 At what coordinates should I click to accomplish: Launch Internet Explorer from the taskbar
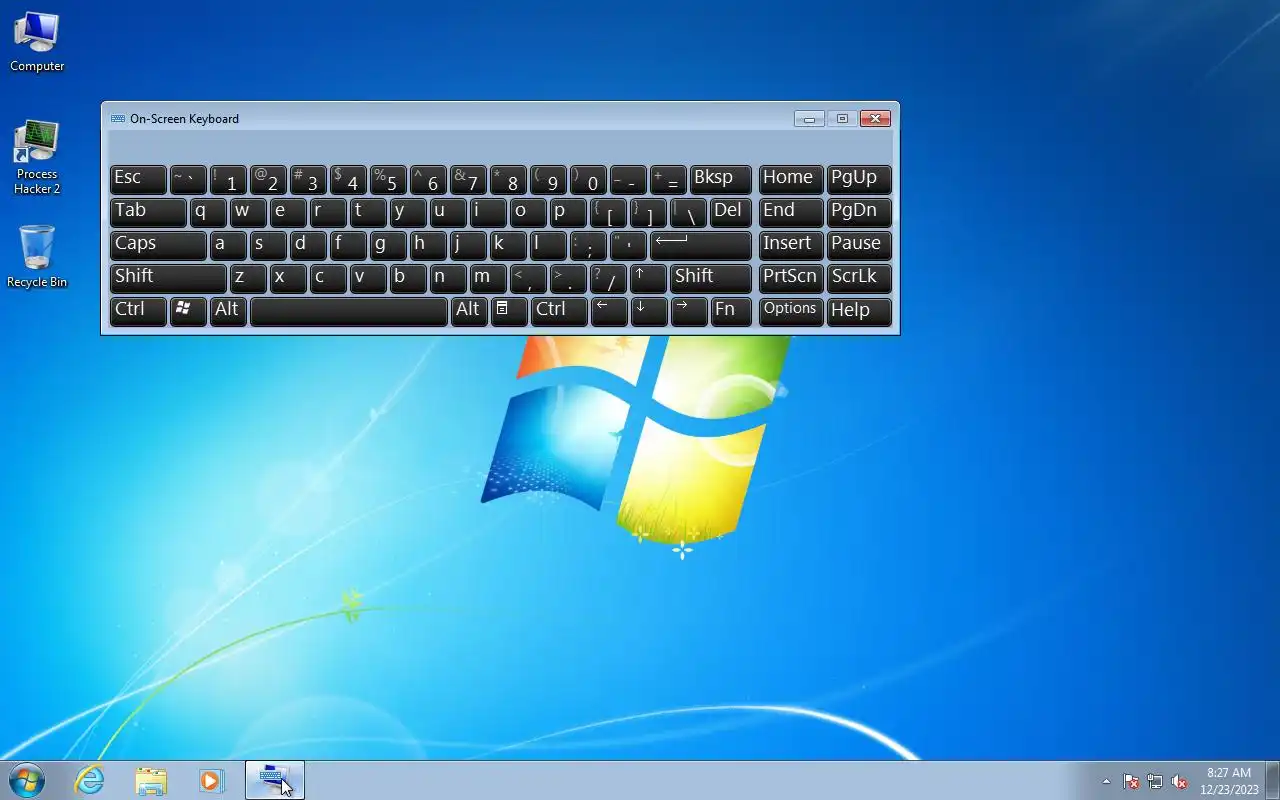[x=90, y=780]
